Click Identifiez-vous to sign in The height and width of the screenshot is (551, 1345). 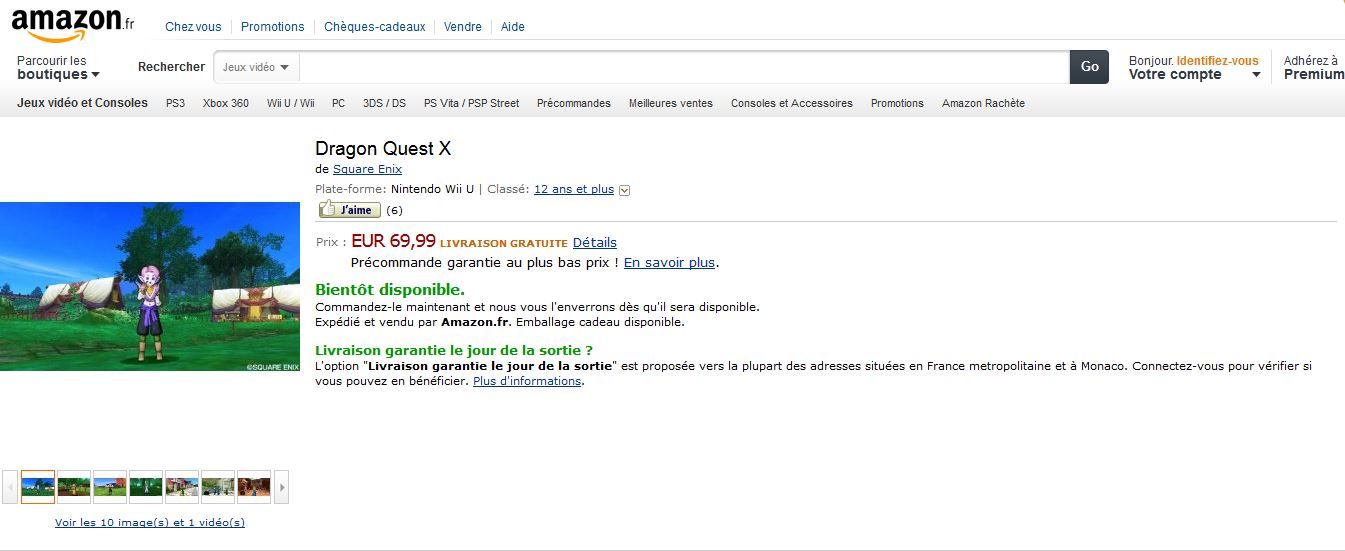pyautogui.click(x=1217, y=61)
